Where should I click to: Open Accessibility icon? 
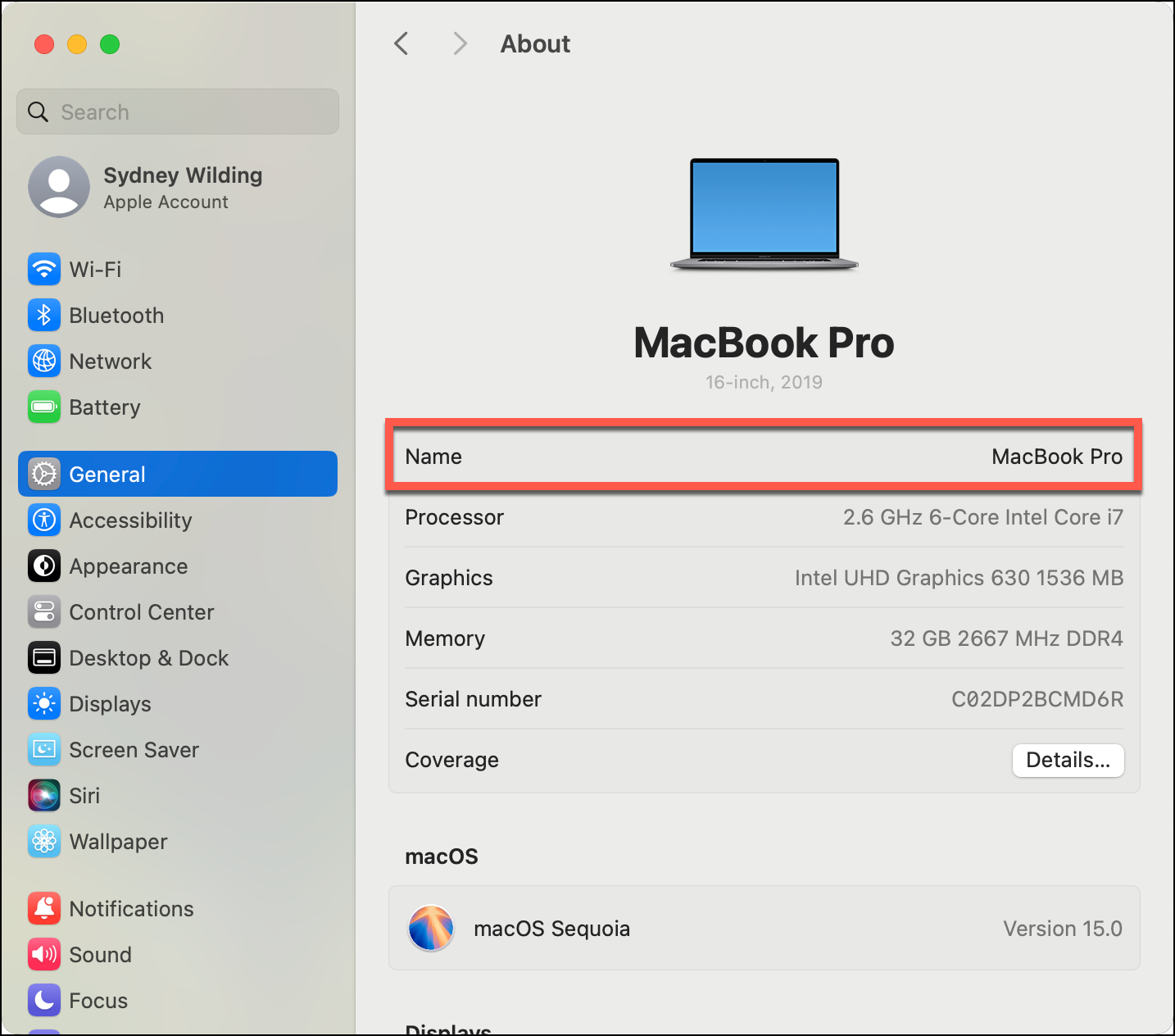pyautogui.click(x=44, y=520)
